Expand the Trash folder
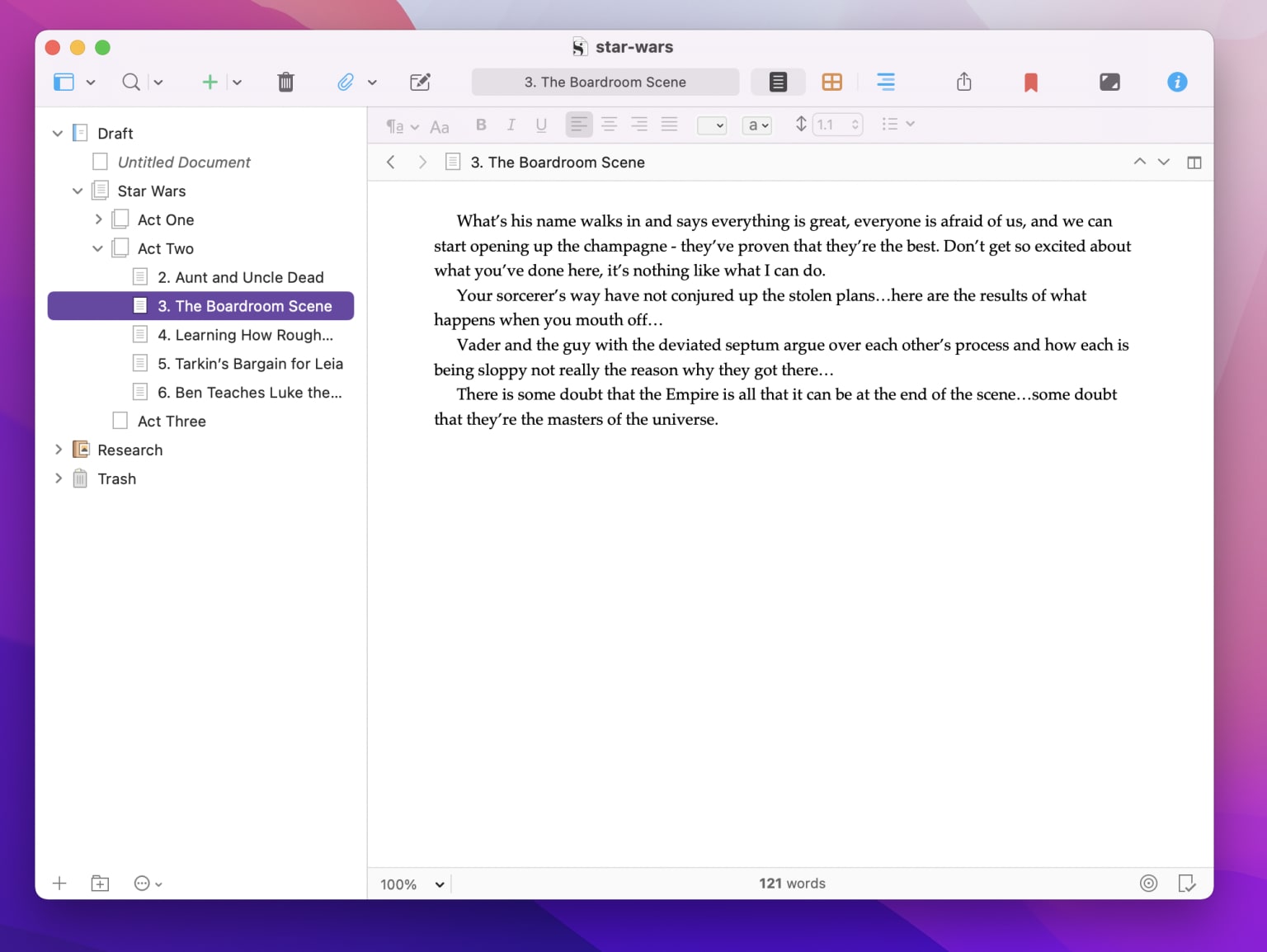The height and width of the screenshot is (952, 1267). coord(59,478)
